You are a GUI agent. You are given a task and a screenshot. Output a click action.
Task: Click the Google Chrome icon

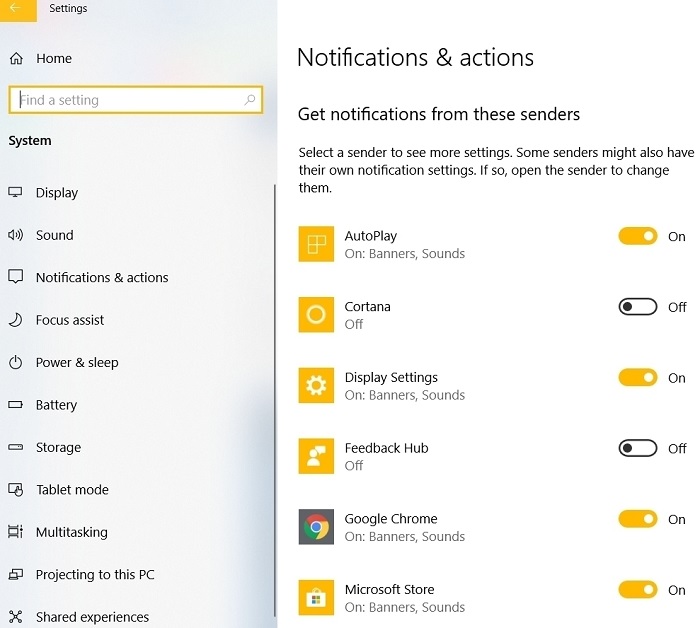coord(316,527)
